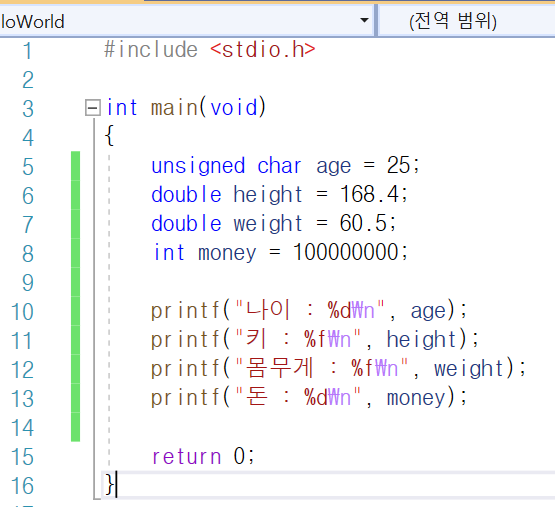
Task: Click the opening brace on line 4
Action: [109, 136]
